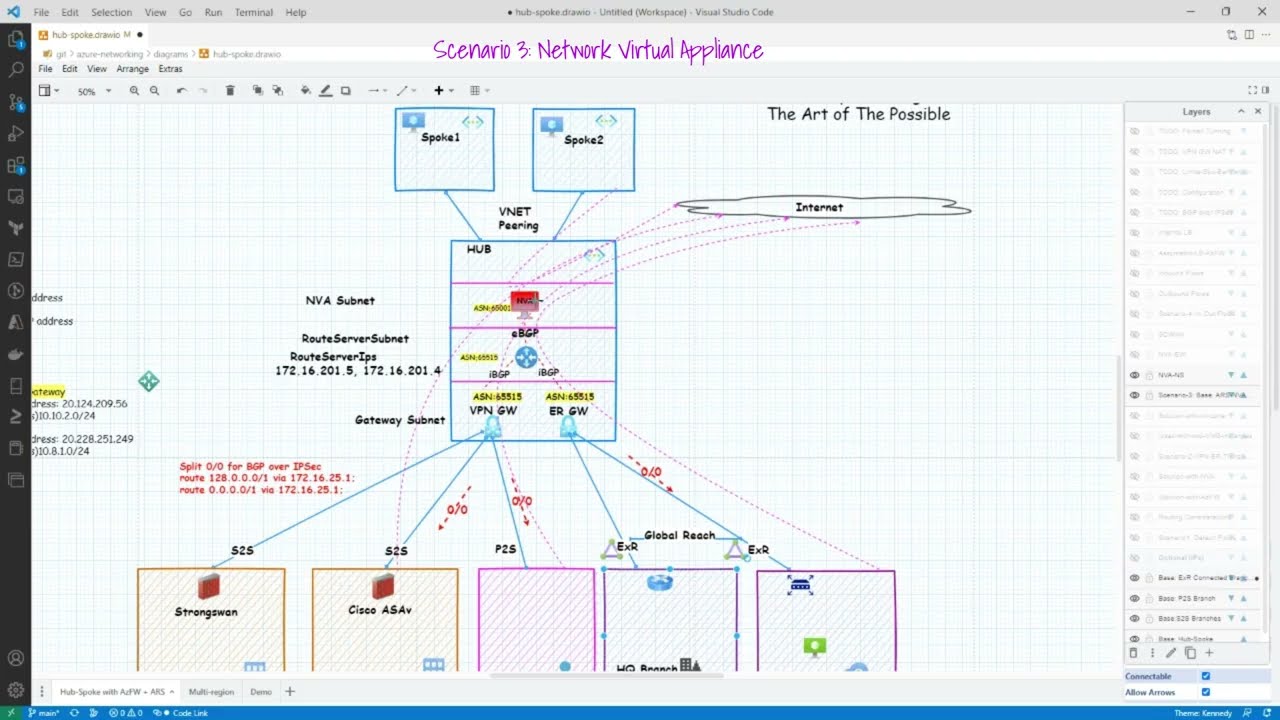Open the VS Code Selection menu
This screenshot has width=1280, height=720.
111,12
